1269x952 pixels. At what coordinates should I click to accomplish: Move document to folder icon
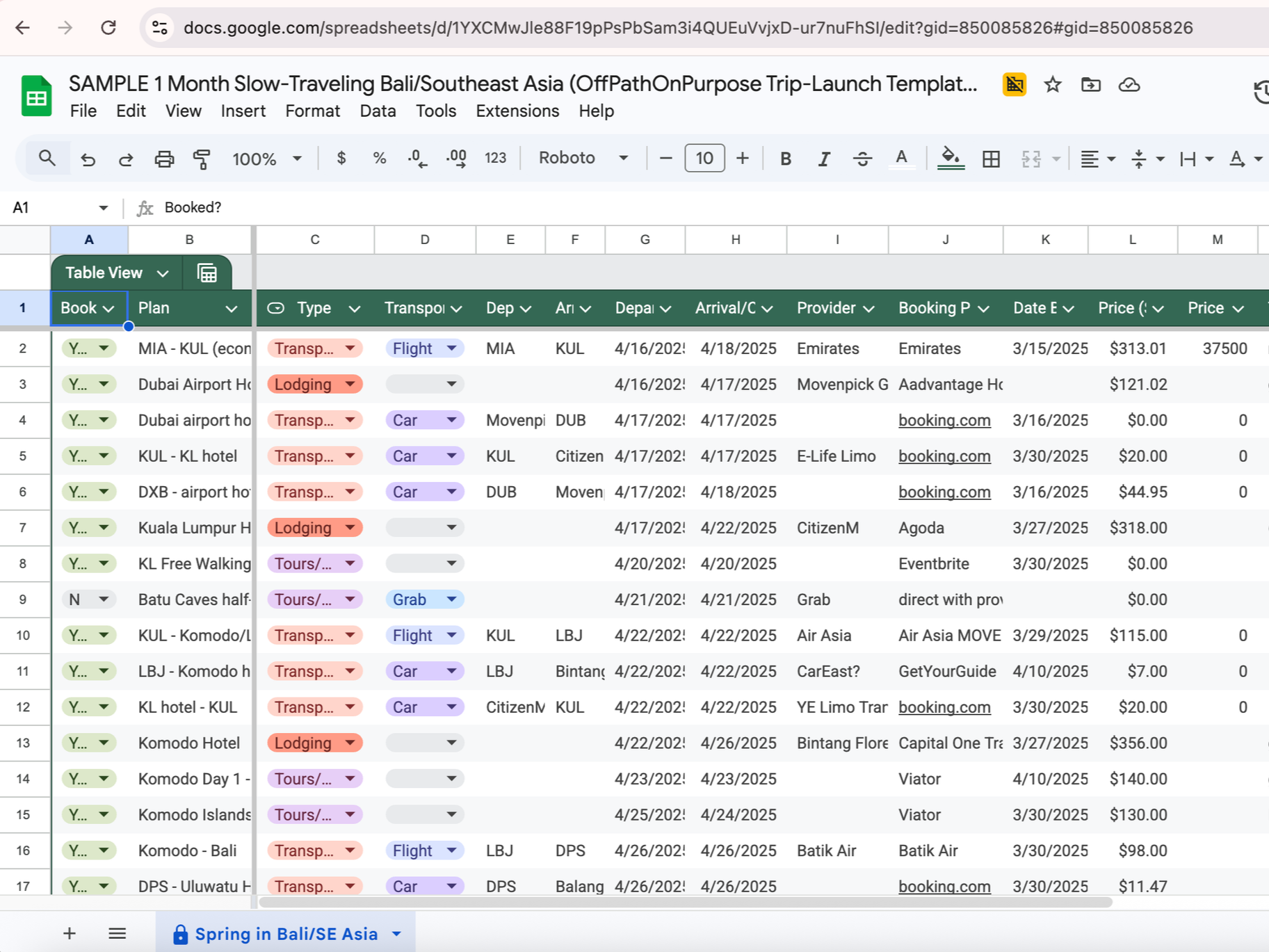point(1091,85)
